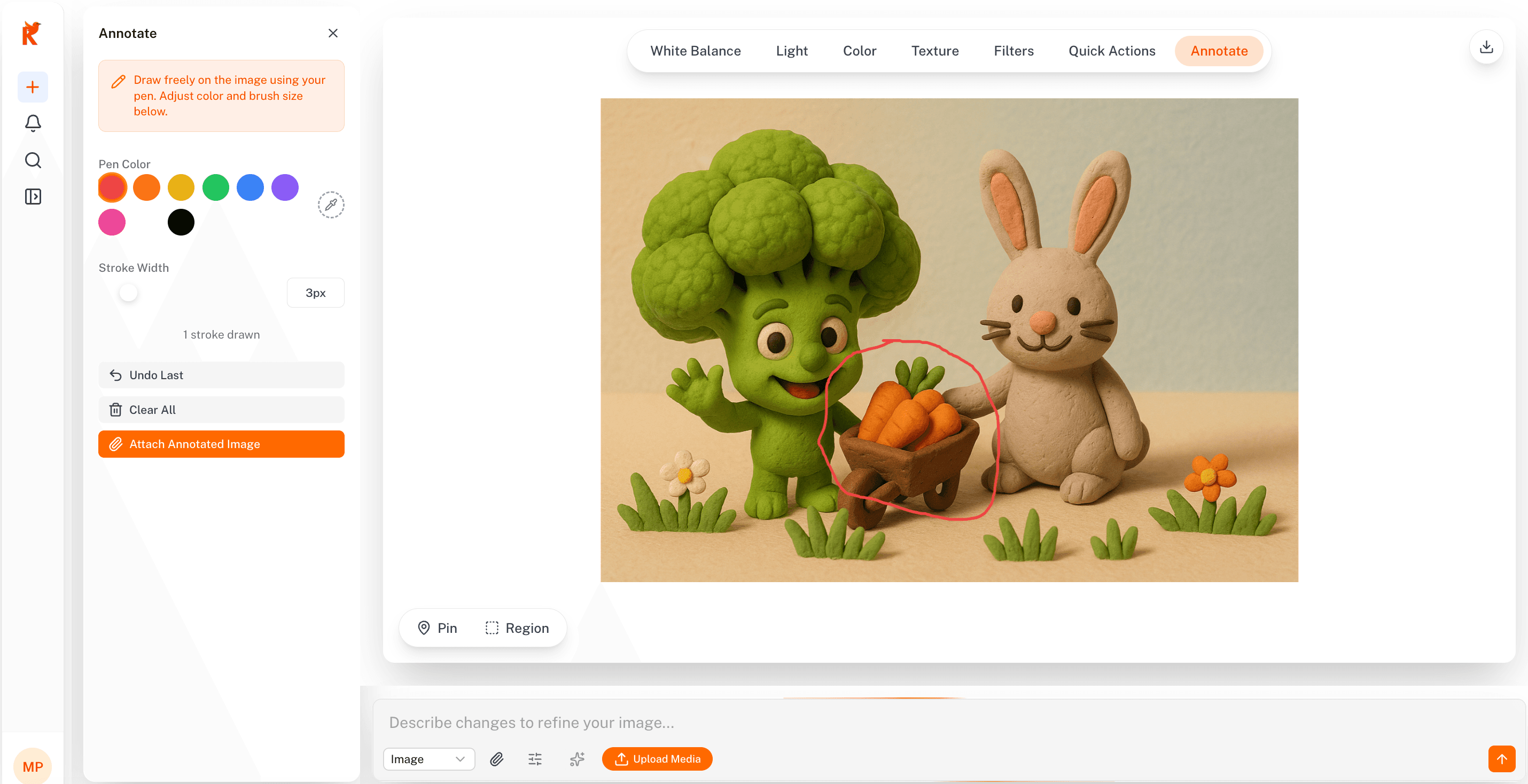The width and height of the screenshot is (1528, 784).
Task: Click Attach Annotated Image button
Action: [221, 444]
